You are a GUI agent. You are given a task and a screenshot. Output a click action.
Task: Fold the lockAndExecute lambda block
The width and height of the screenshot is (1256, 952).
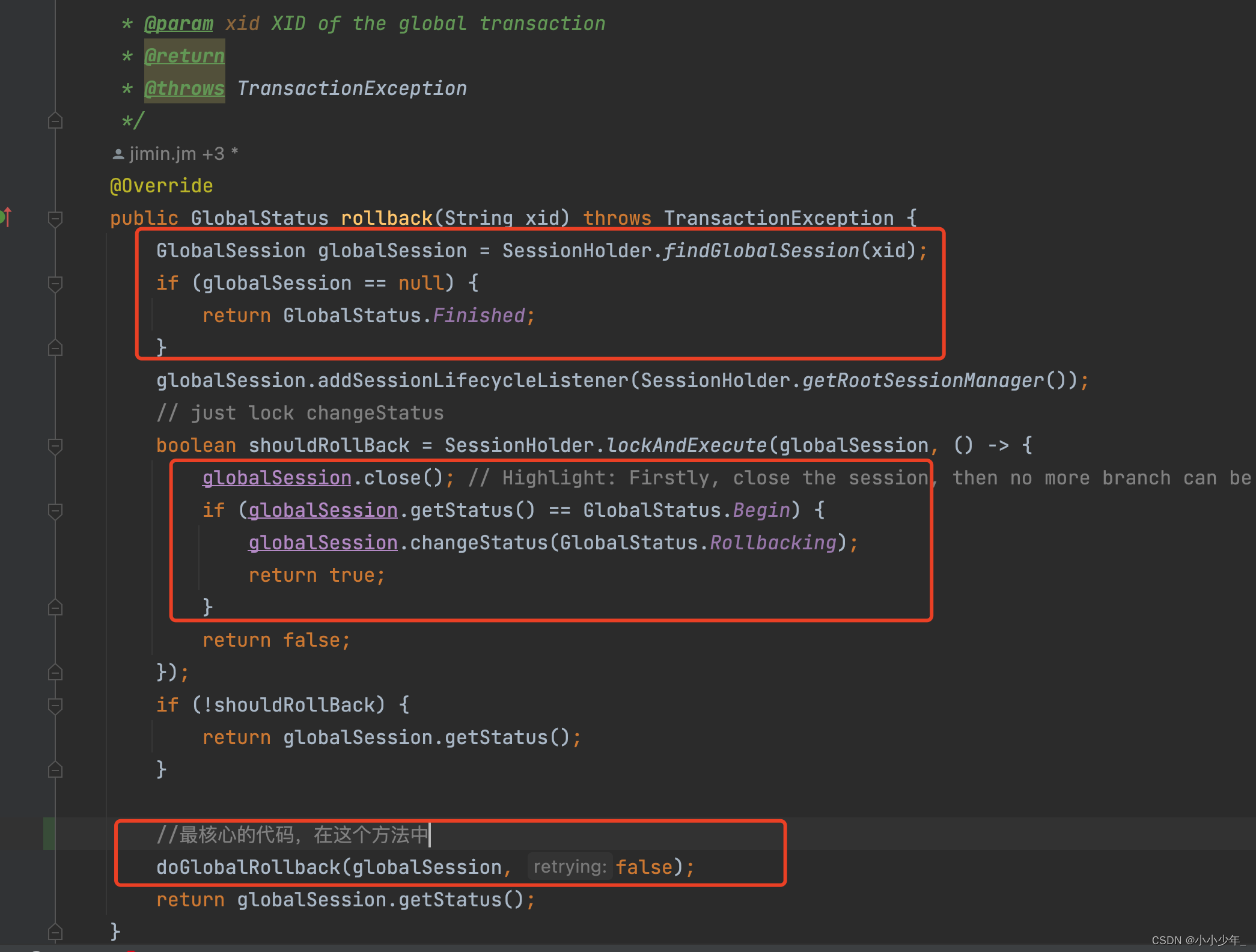point(55,446)
